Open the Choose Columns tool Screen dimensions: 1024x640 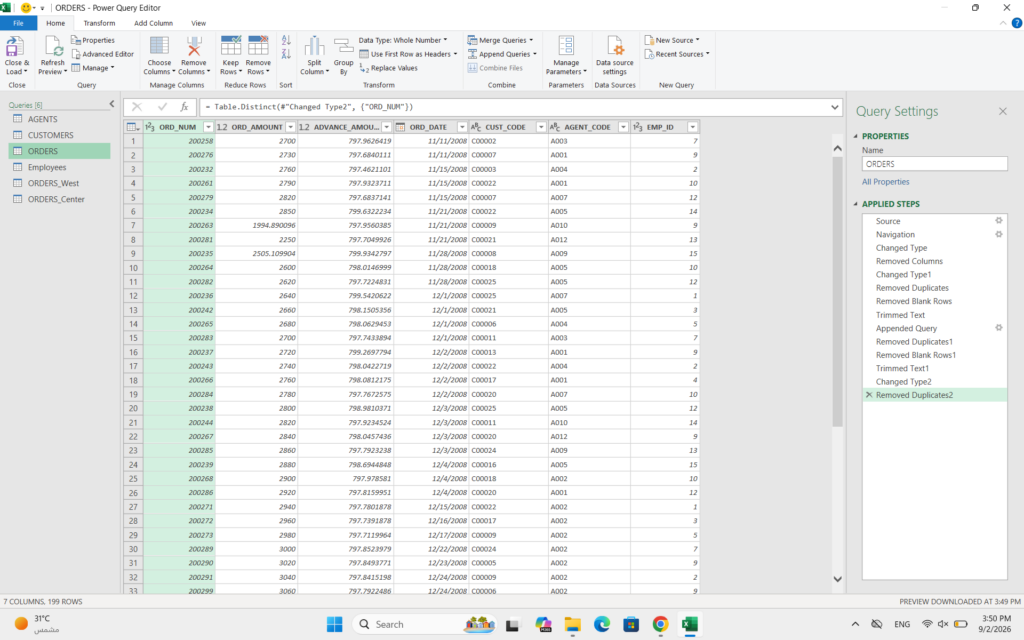click(x=159, y=46)
